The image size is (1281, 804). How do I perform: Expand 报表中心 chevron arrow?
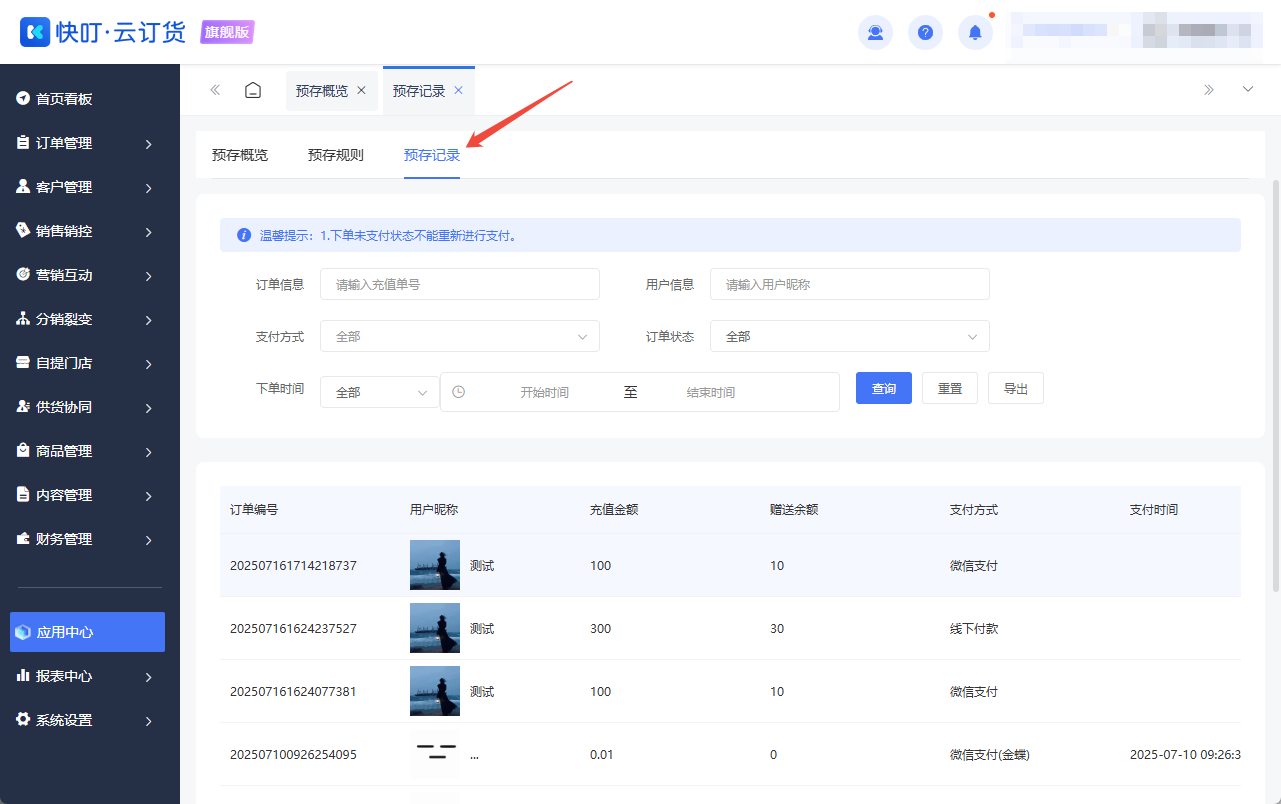point(148,677)
